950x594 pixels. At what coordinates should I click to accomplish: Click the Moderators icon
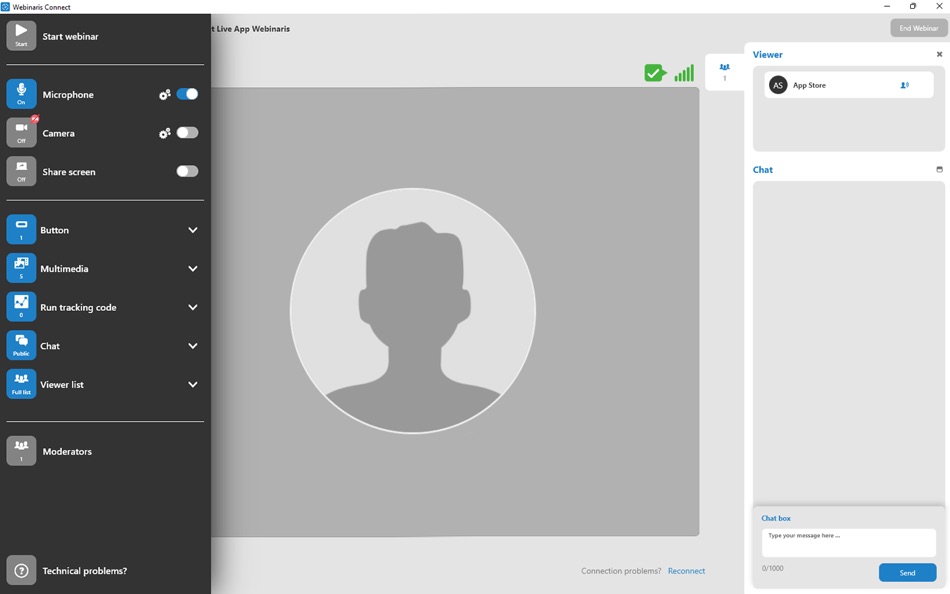[21, 451]
